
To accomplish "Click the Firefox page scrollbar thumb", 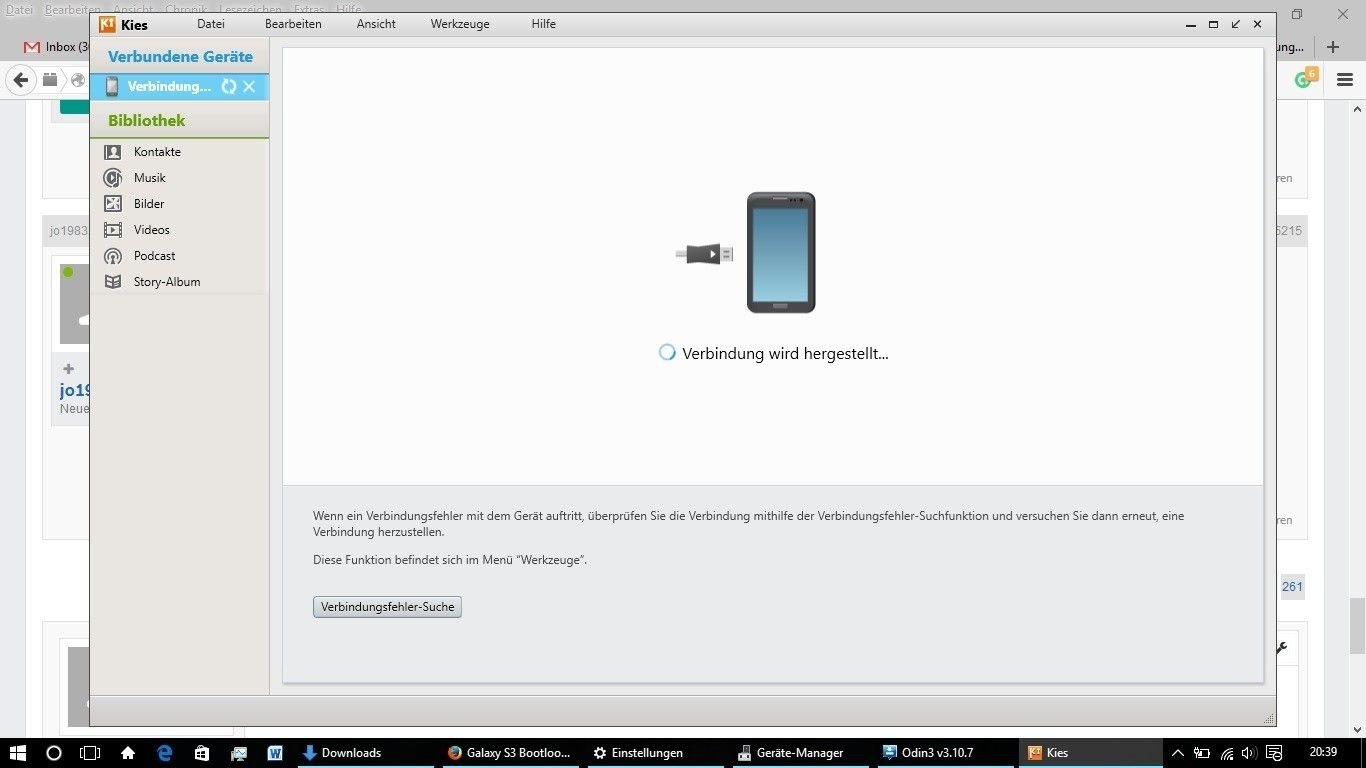I will coord(1357,625).
